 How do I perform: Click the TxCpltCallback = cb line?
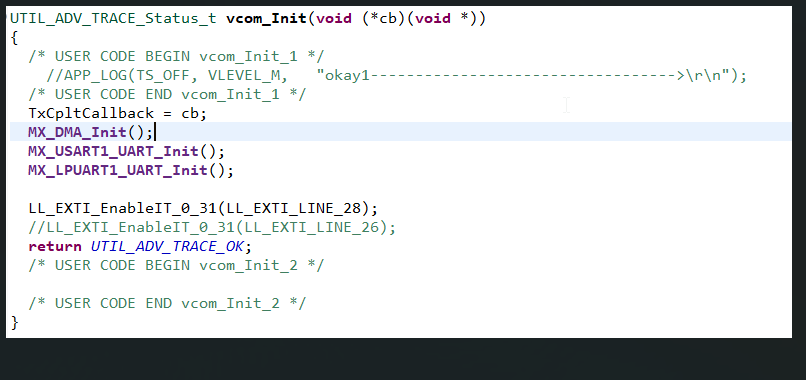tap(118, 113)
